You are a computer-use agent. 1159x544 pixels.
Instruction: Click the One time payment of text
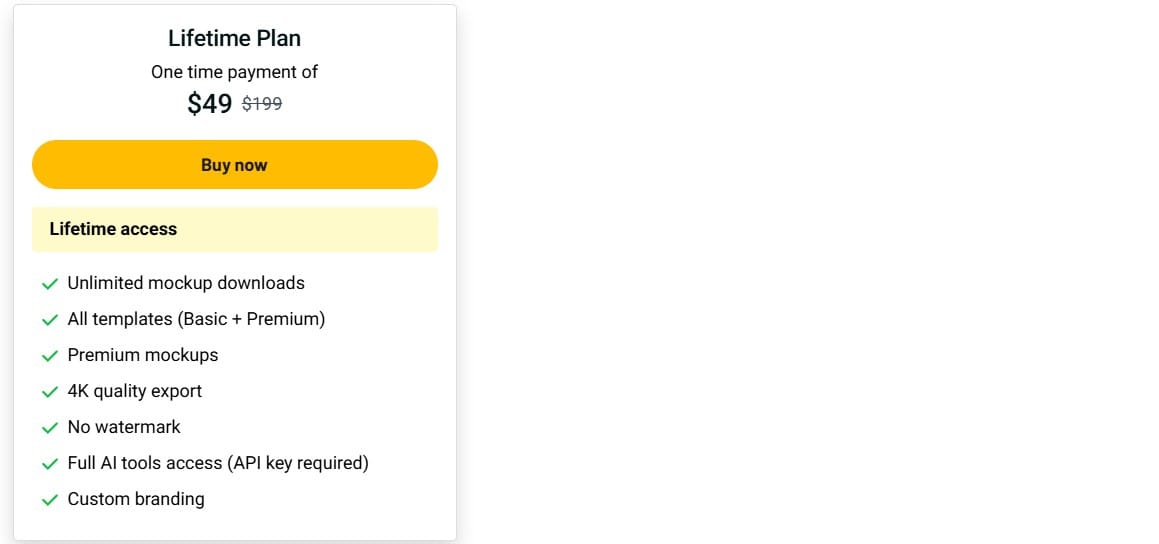[x=234, y=72]
